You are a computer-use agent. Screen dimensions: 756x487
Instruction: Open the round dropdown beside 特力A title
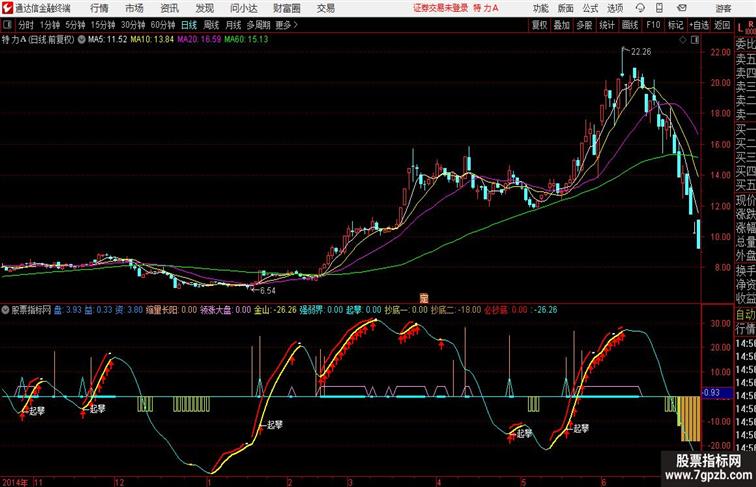coord(81,40)
